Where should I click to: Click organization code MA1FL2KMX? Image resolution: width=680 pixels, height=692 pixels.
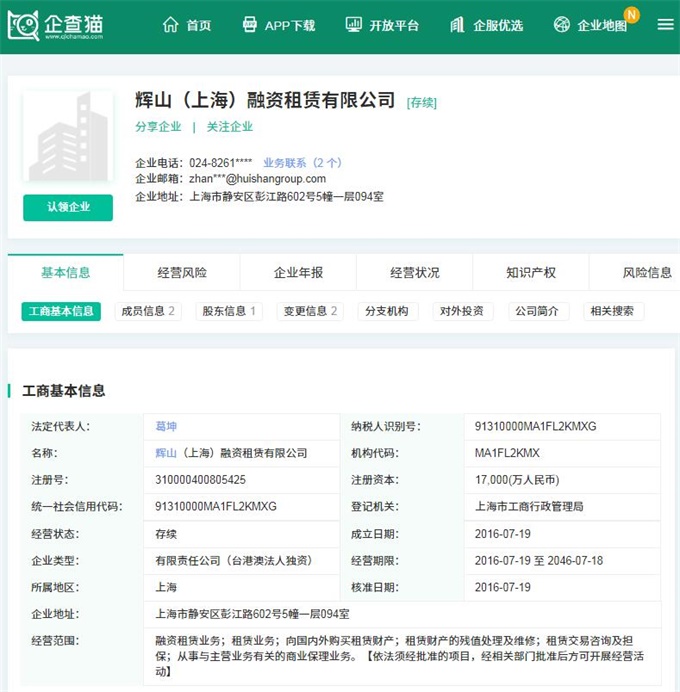(x=507, y=453)
